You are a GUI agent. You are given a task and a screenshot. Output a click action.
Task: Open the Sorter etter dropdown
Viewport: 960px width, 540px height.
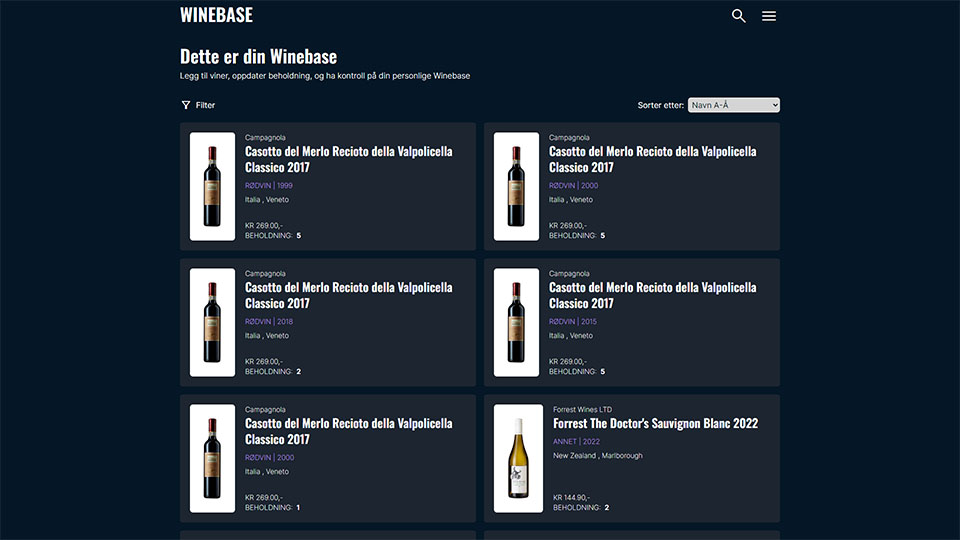coord(733,105)
